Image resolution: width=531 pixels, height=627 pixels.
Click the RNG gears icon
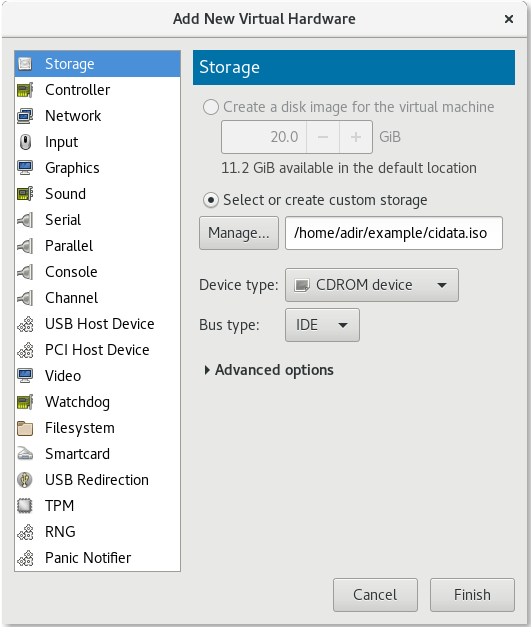click(x=25, y=531)
